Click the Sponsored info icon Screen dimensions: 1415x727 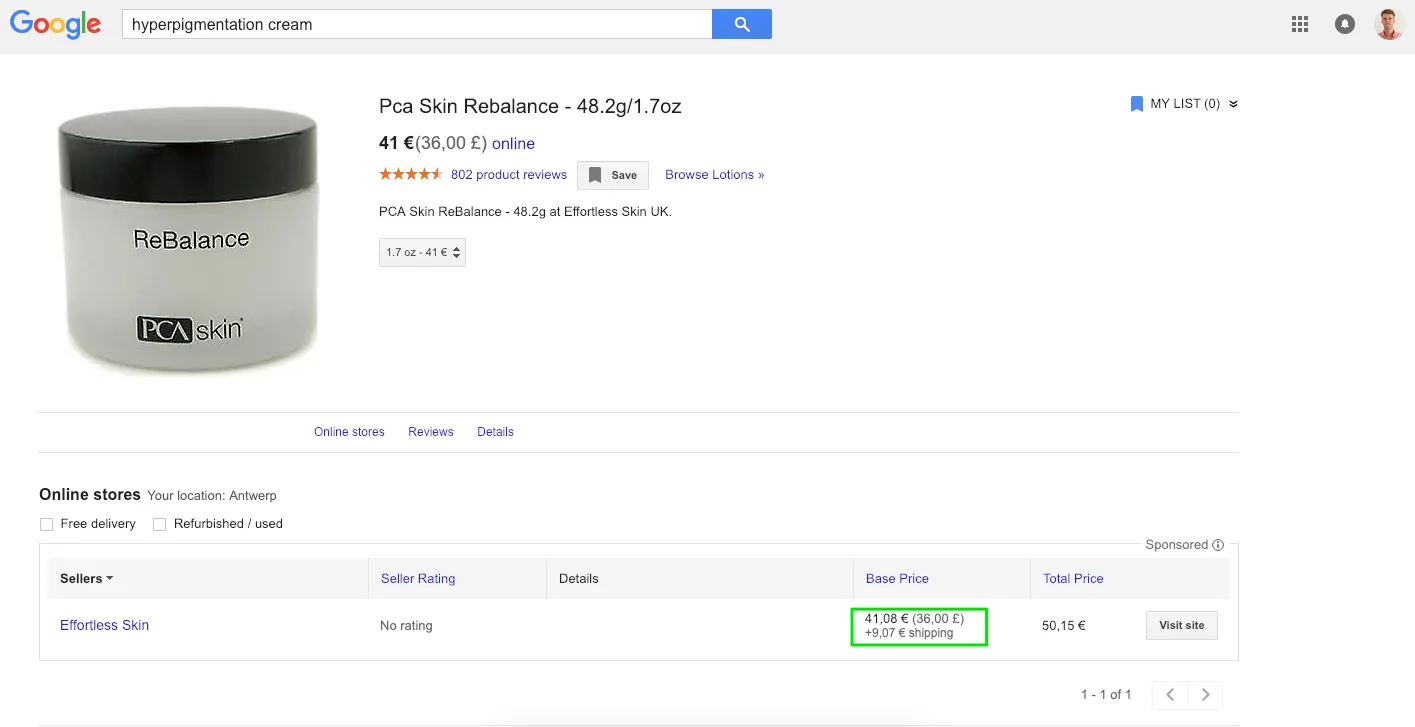point(1218,545)
